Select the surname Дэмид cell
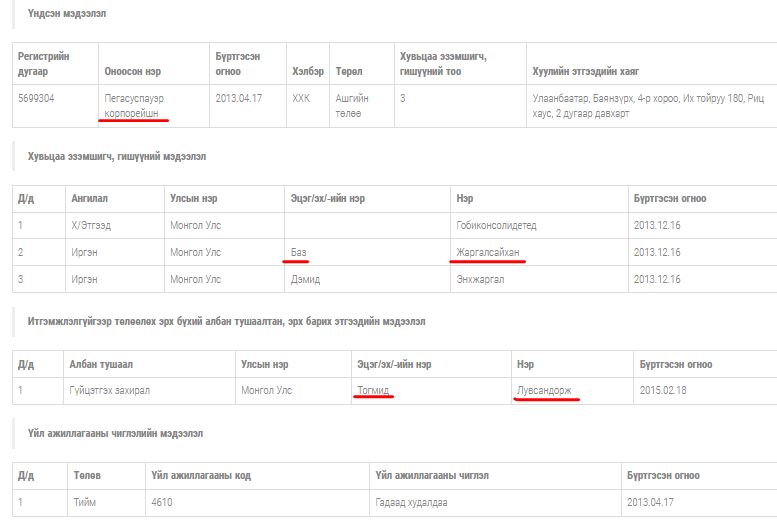Screen dimensions: 777x520 coord(305,279)
